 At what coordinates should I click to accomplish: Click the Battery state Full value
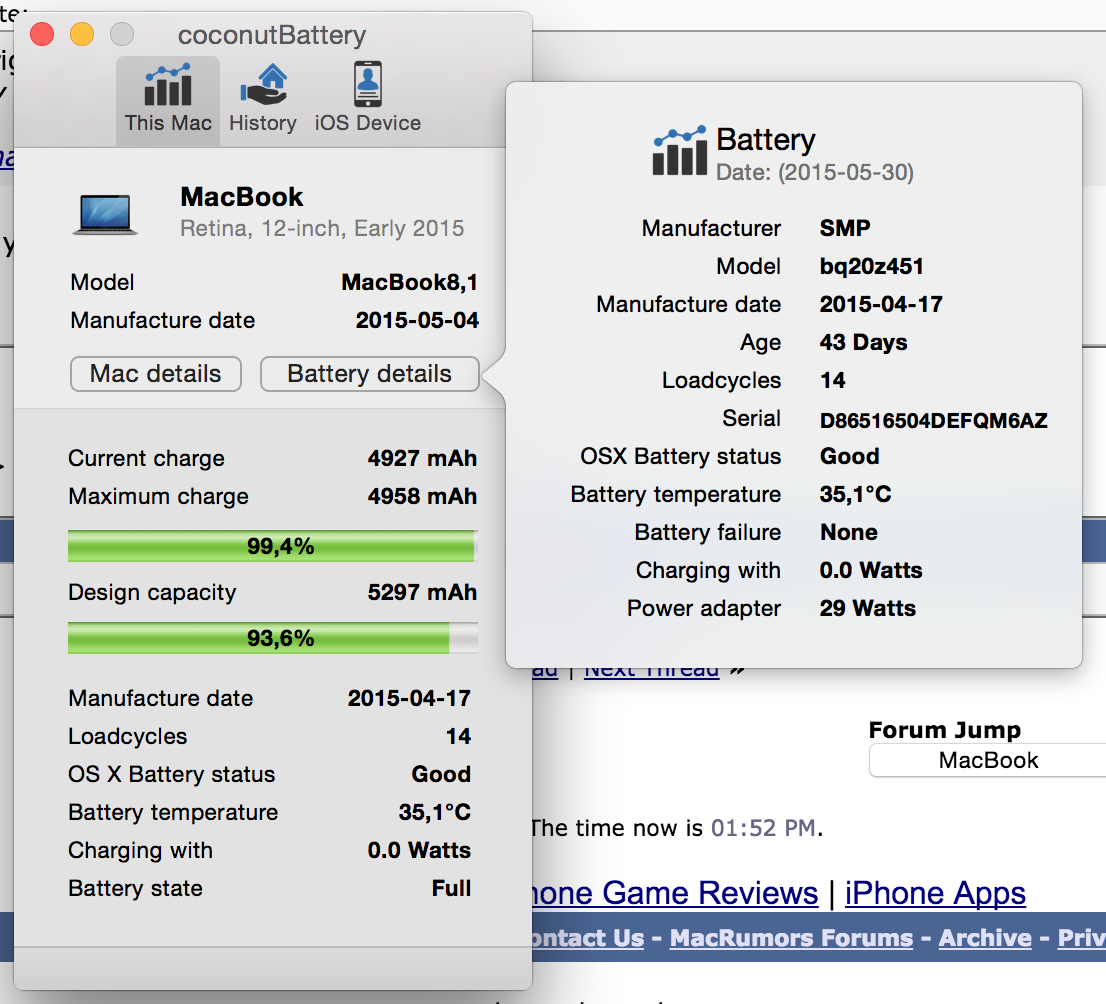pyautogui.click(x=451, y=888)
